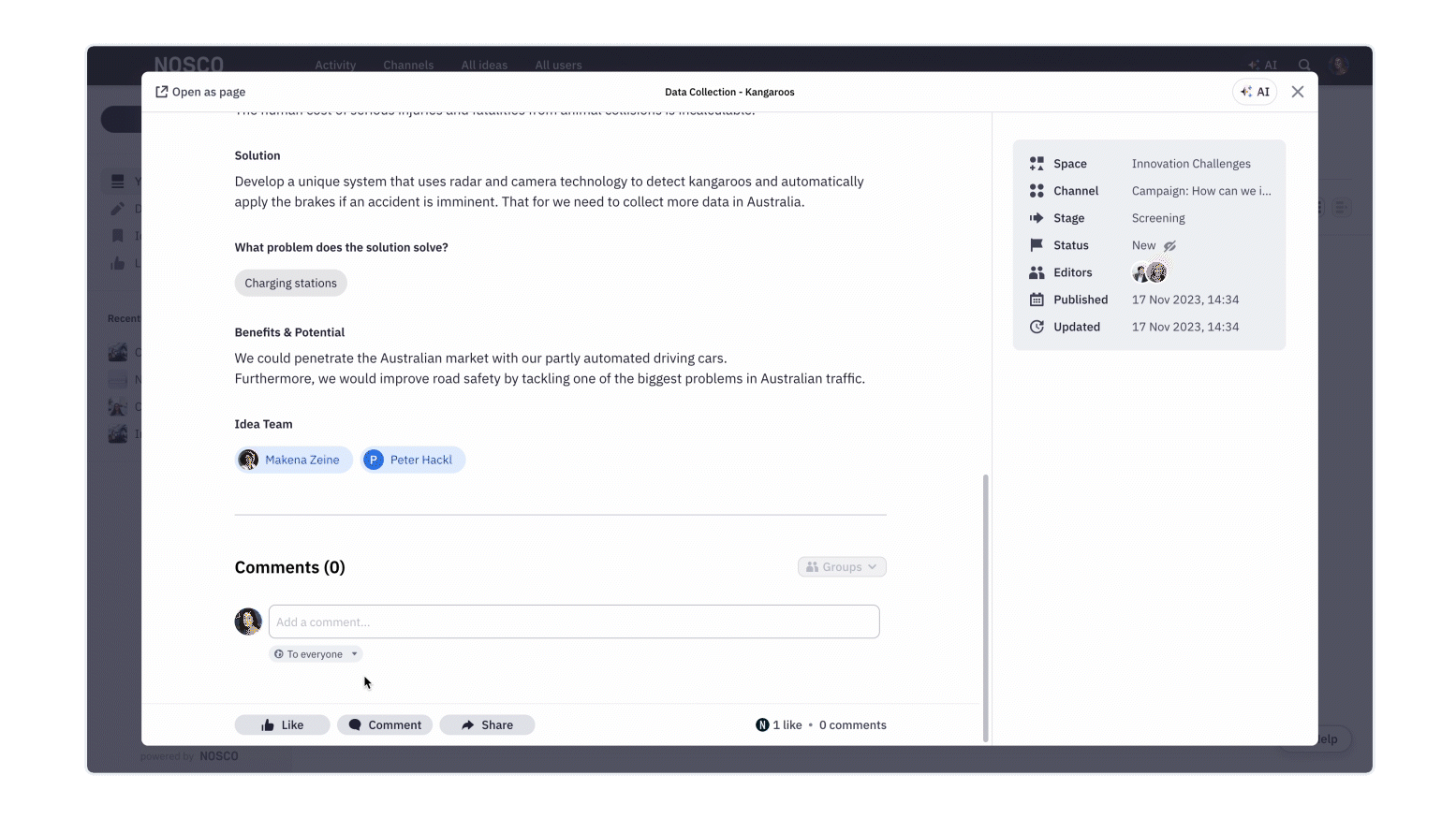The width and height of the screenshot is (1456, 819).
Task: Click the Stage arrow icon
Action: (x=1037, y=218)
